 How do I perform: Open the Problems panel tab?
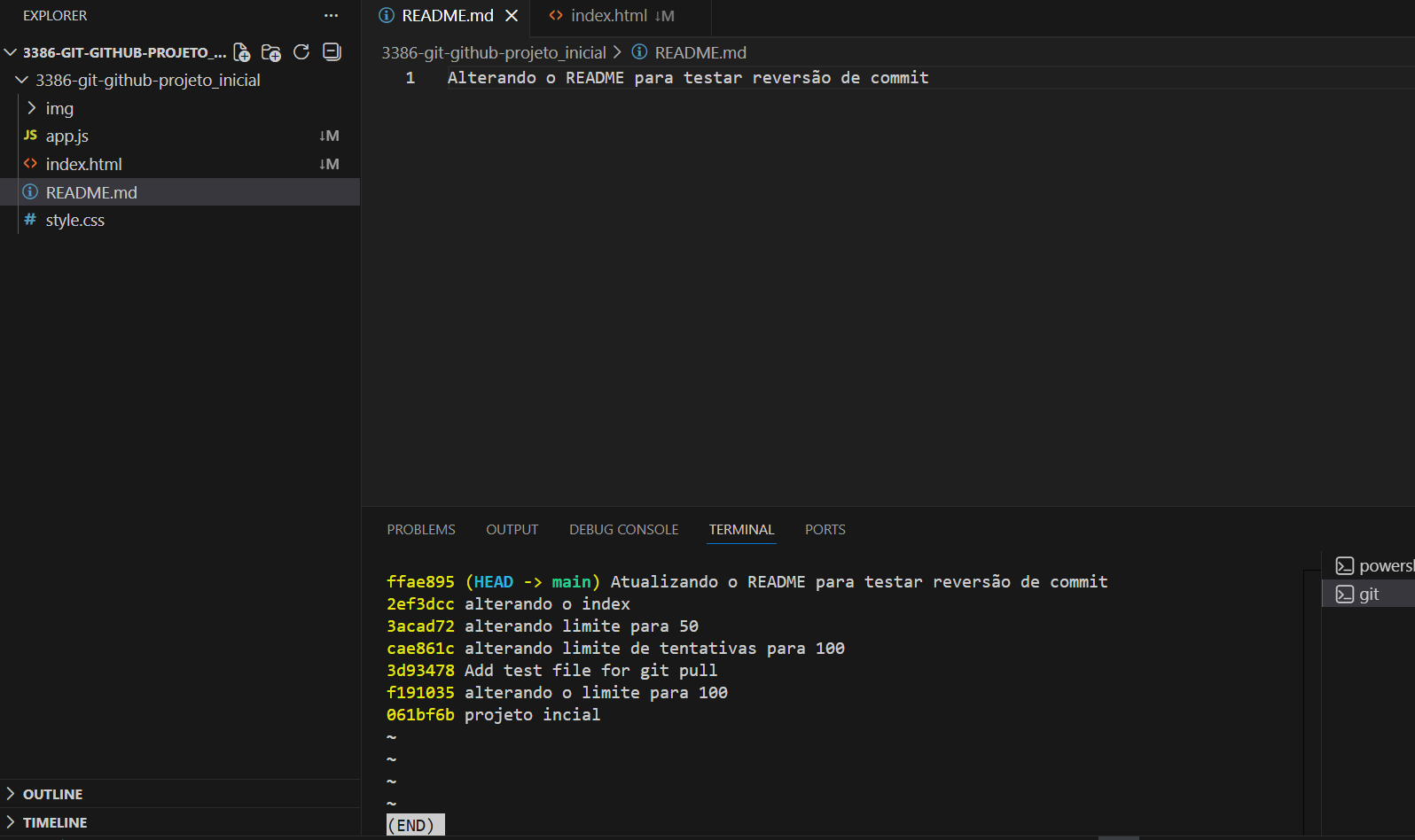(x=421, y=530)
